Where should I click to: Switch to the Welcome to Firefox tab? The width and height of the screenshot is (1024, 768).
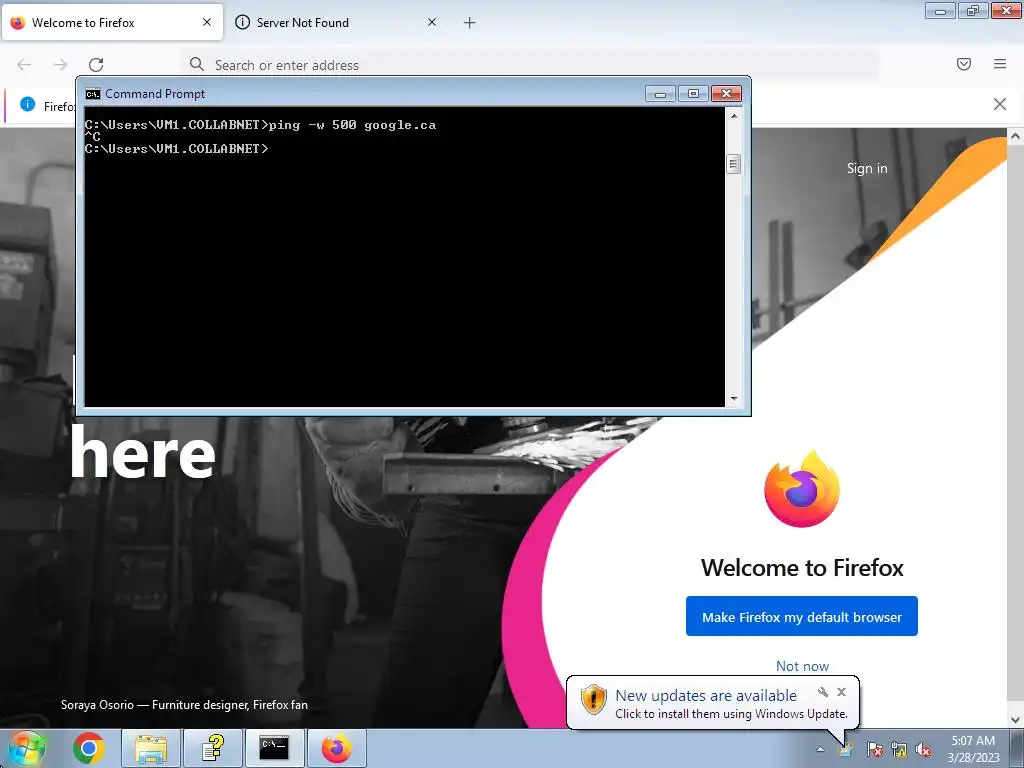[x=112, y=23]
